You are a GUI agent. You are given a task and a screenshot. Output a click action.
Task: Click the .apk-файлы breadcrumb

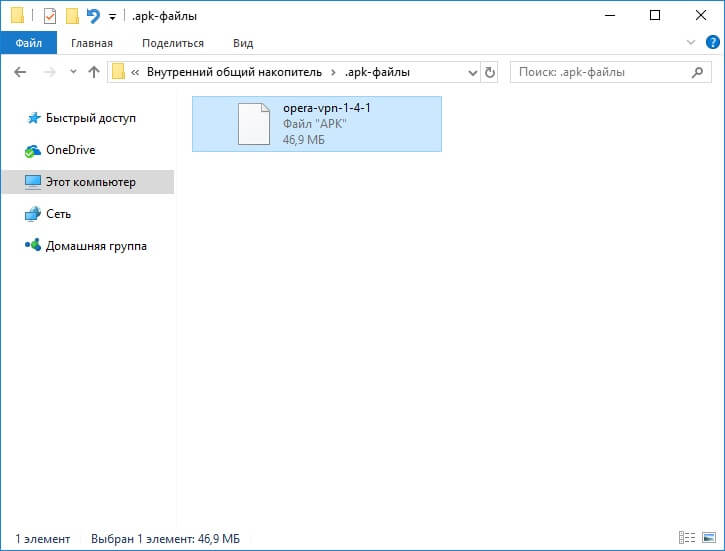point(377,72)
